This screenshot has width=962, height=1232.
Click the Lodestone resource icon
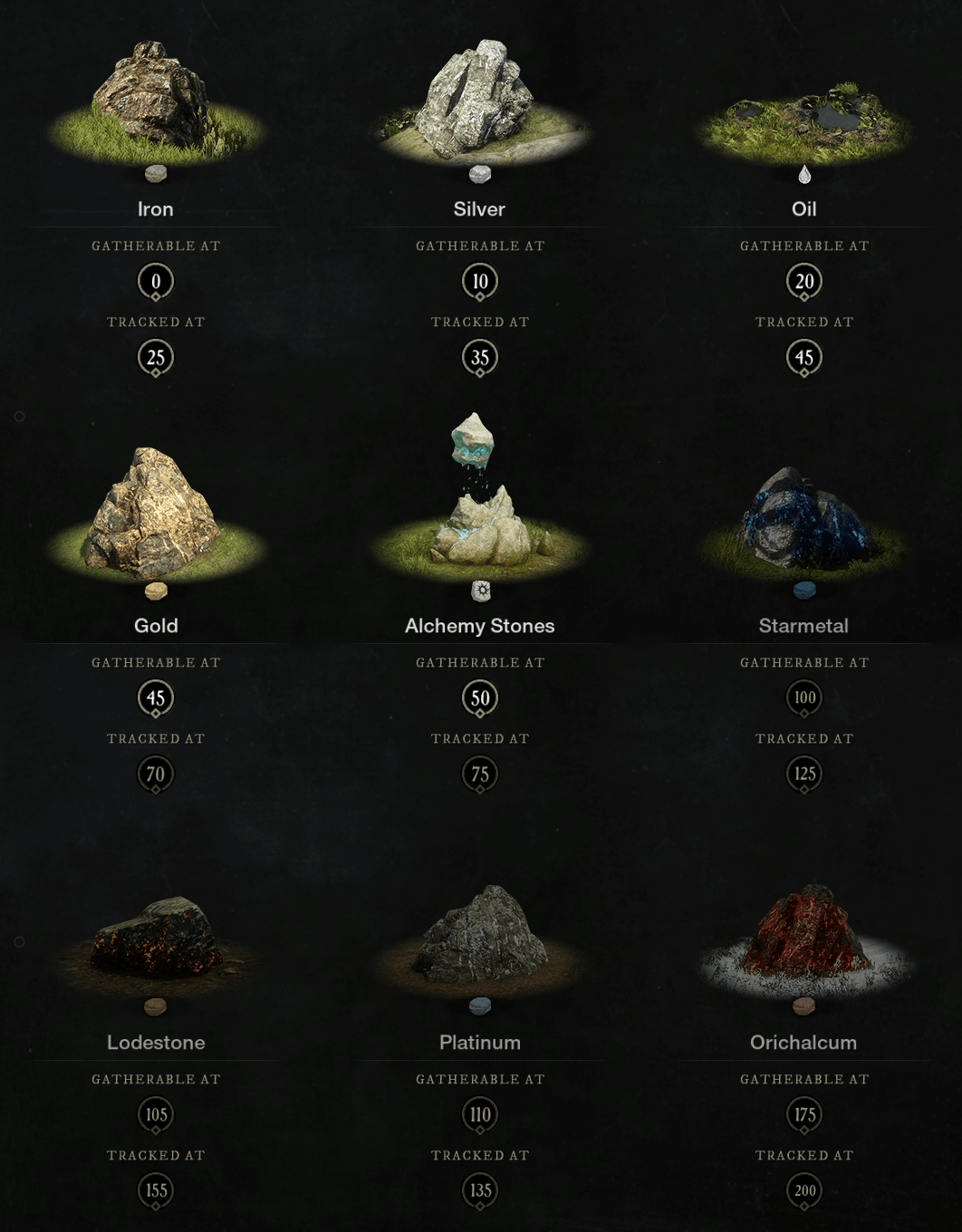[156, 1006]
